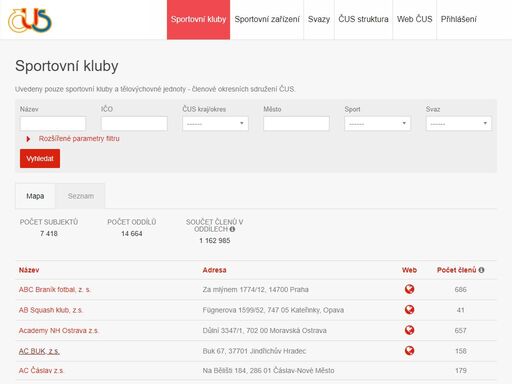Switch to the Seznam tab
512x384 pixels.
tap(81, 196)
